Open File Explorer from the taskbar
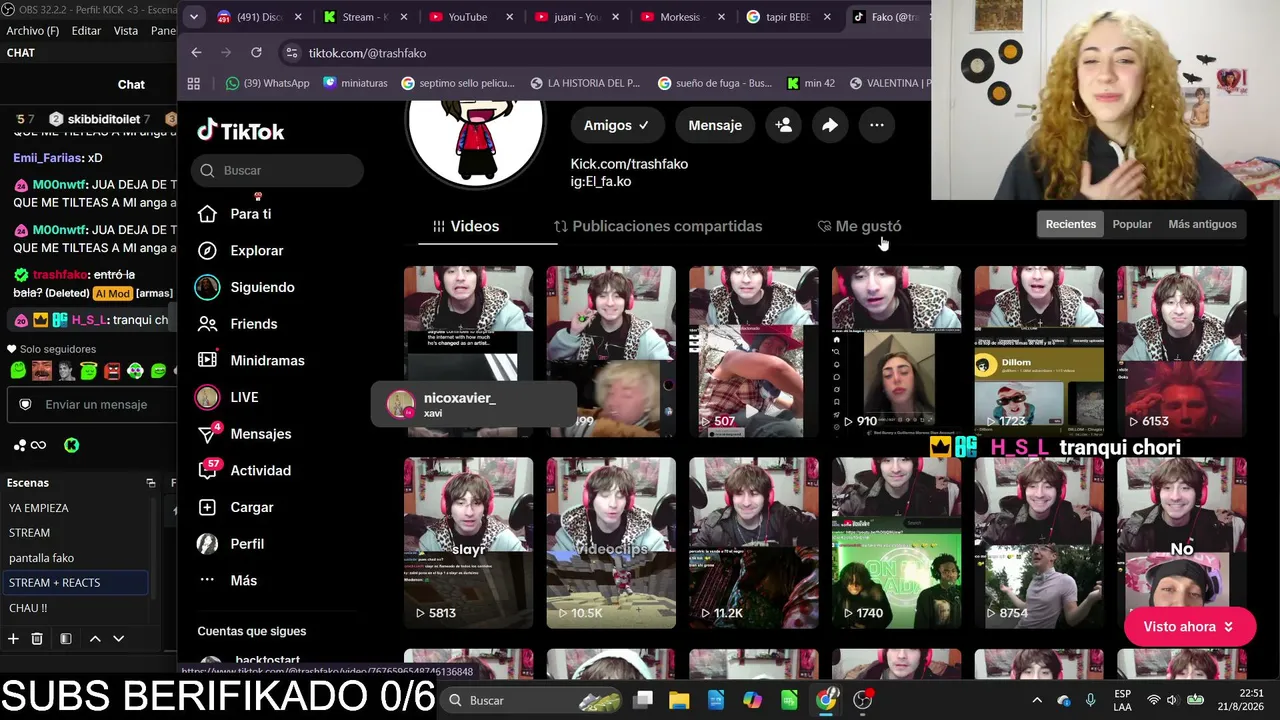Viewport: 1280px width, 720px height. coord(679,700)
